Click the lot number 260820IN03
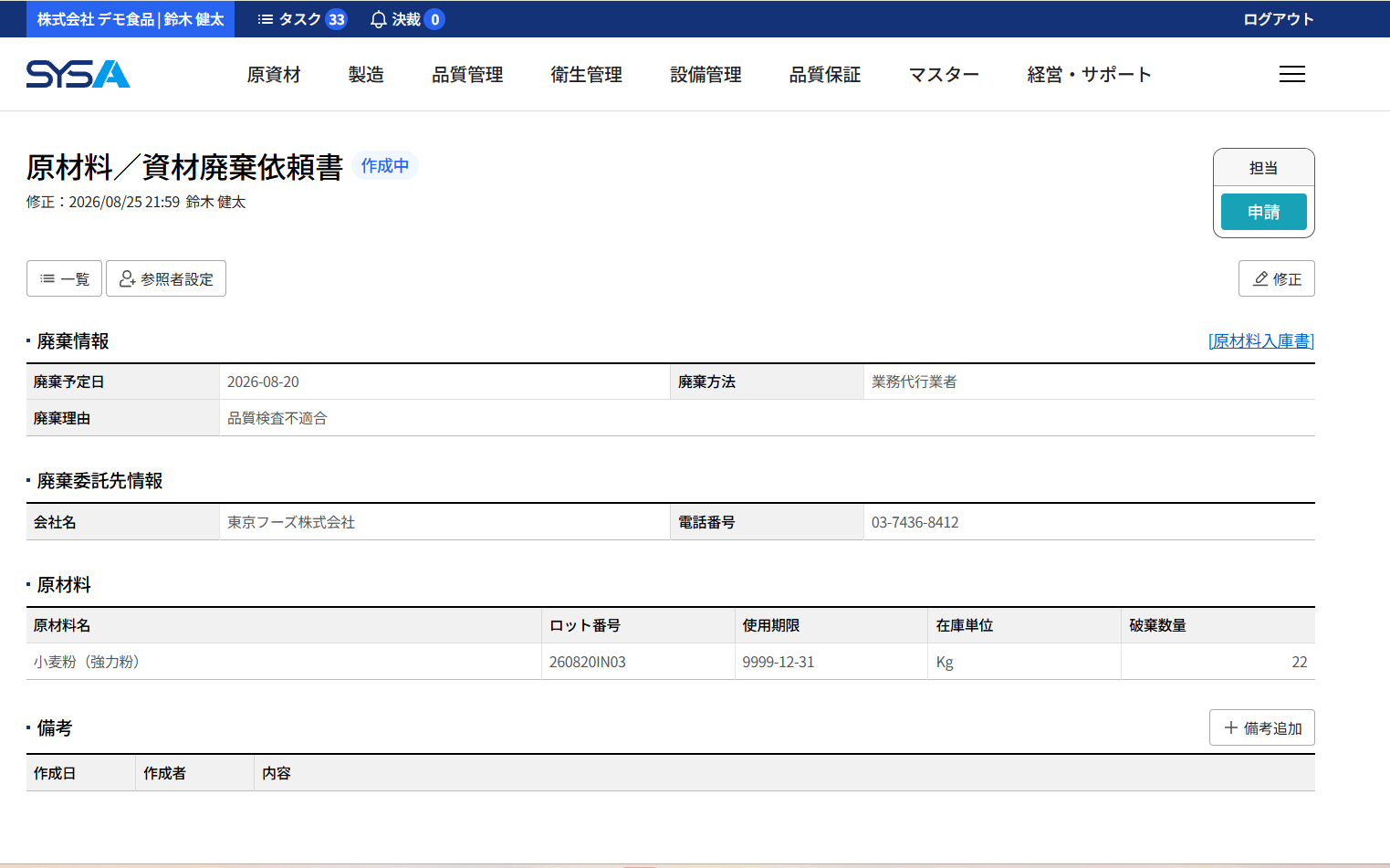Image resolution: width=1390 pixels, height=868 pixels. tap(588, 662)
